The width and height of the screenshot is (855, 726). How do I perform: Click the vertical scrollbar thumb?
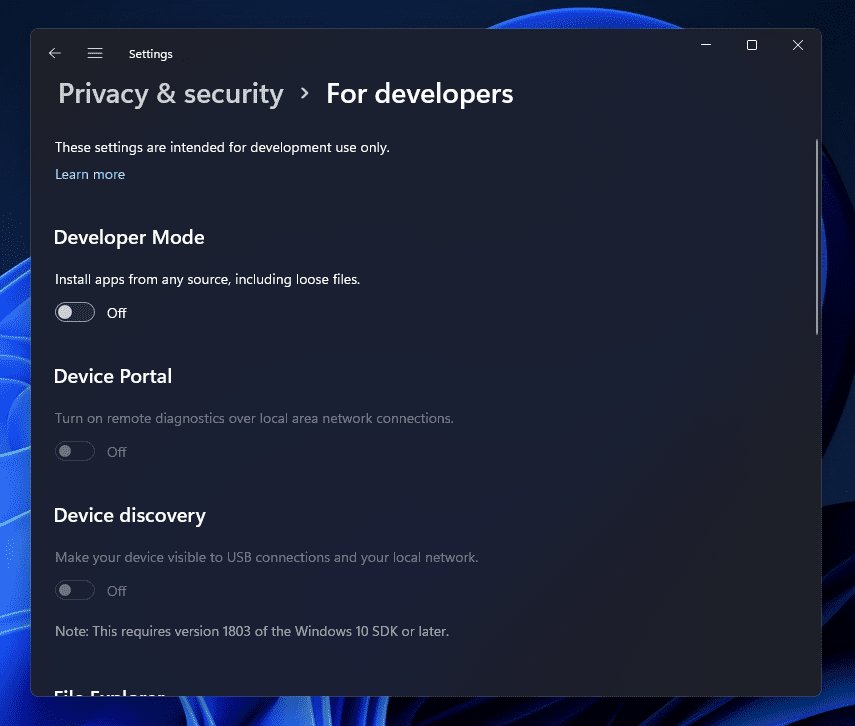pos(817,235)
